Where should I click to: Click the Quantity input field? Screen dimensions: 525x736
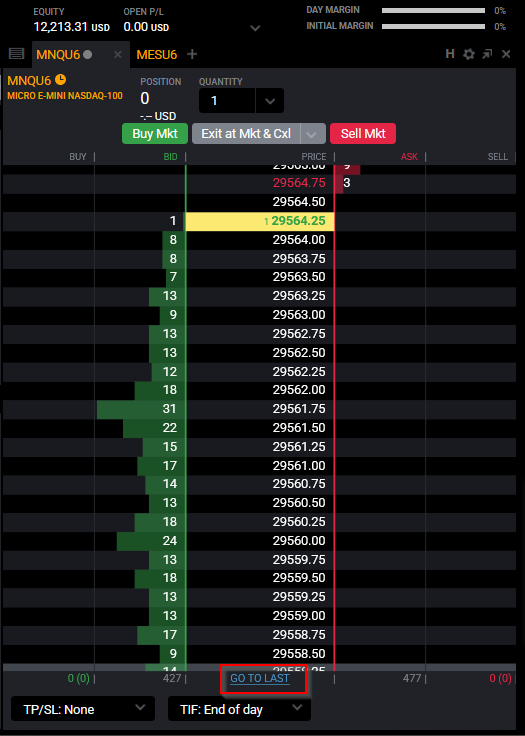(227, 101)
